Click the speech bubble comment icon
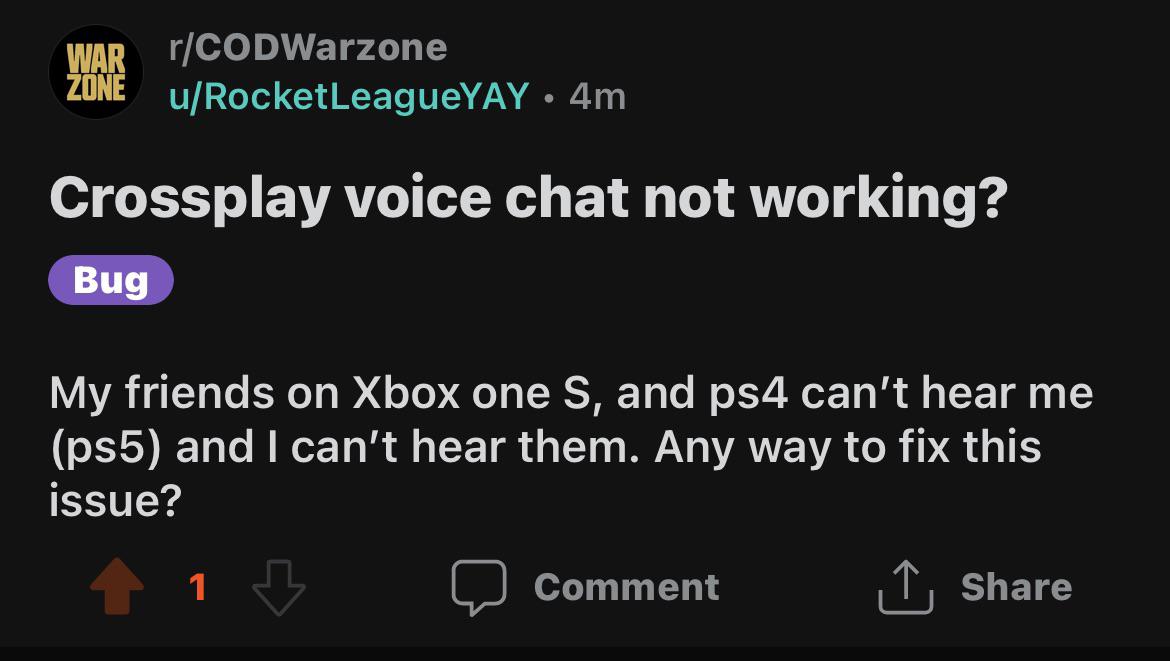The width and height of the screenshot is (1170, 661). (481, 588)
